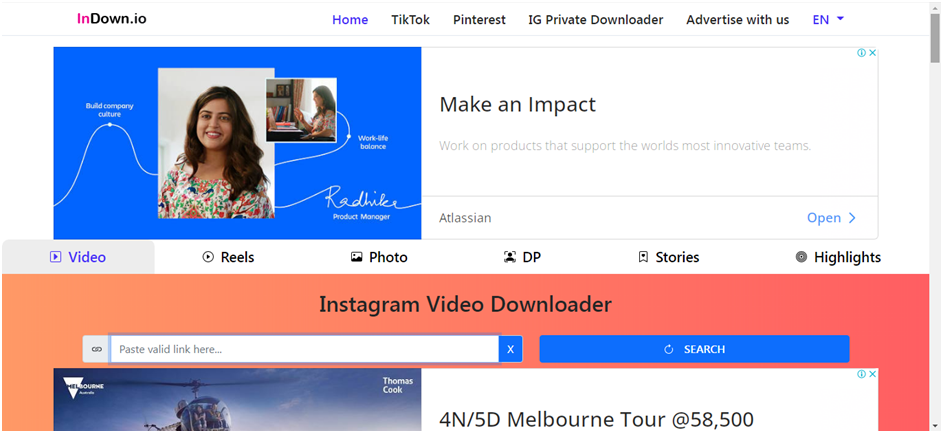Open the Pinterest downloader link

pyautogui.click(x=479, y=19)
